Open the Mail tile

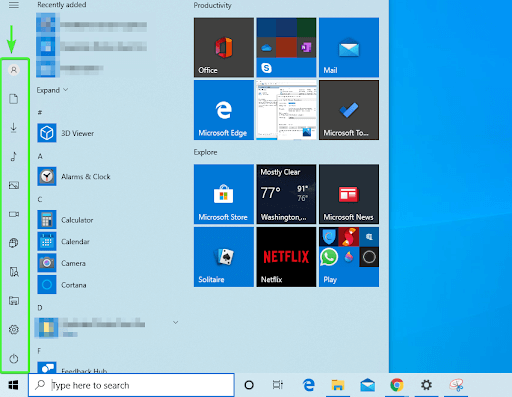[x=349, y=47]
